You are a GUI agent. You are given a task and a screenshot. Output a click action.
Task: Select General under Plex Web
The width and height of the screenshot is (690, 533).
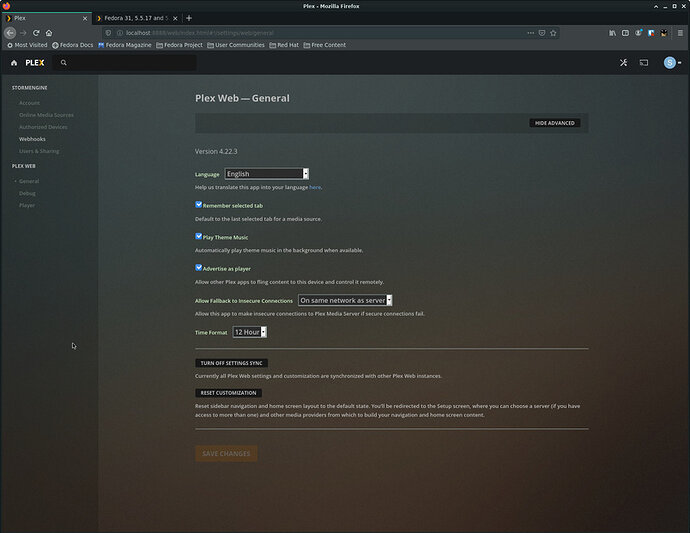pyautogui.click(x=29, y=181)
